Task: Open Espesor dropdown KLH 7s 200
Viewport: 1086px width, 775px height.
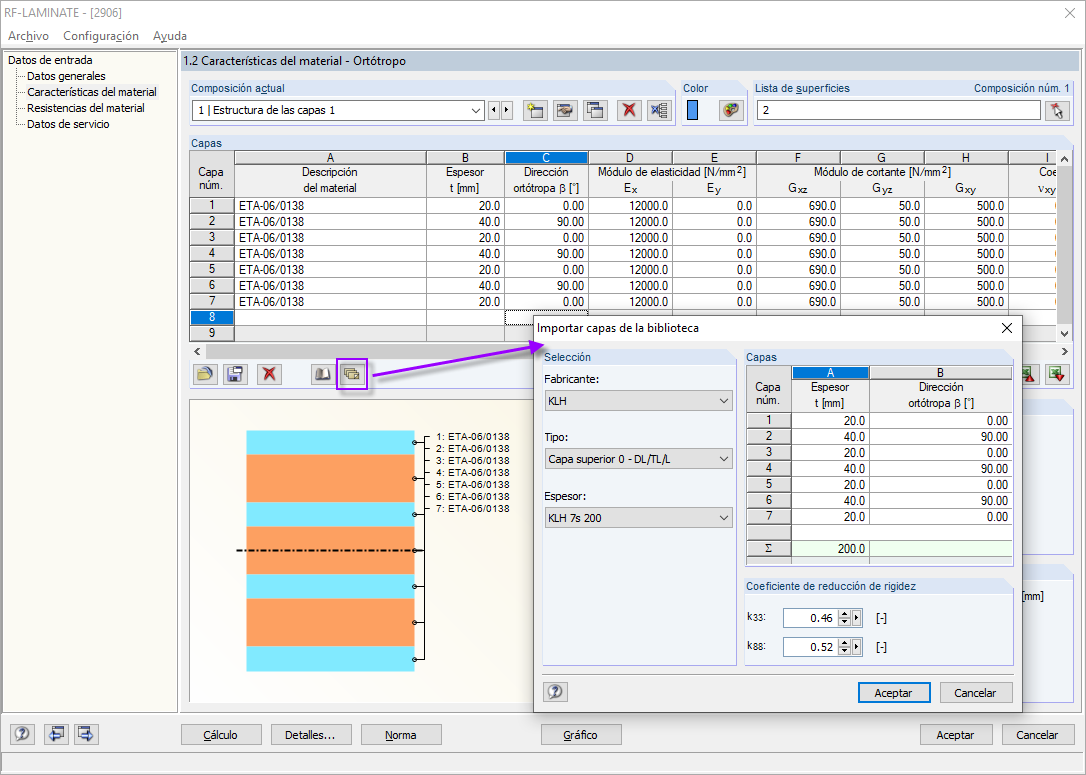Action: [x=639, y=517]
